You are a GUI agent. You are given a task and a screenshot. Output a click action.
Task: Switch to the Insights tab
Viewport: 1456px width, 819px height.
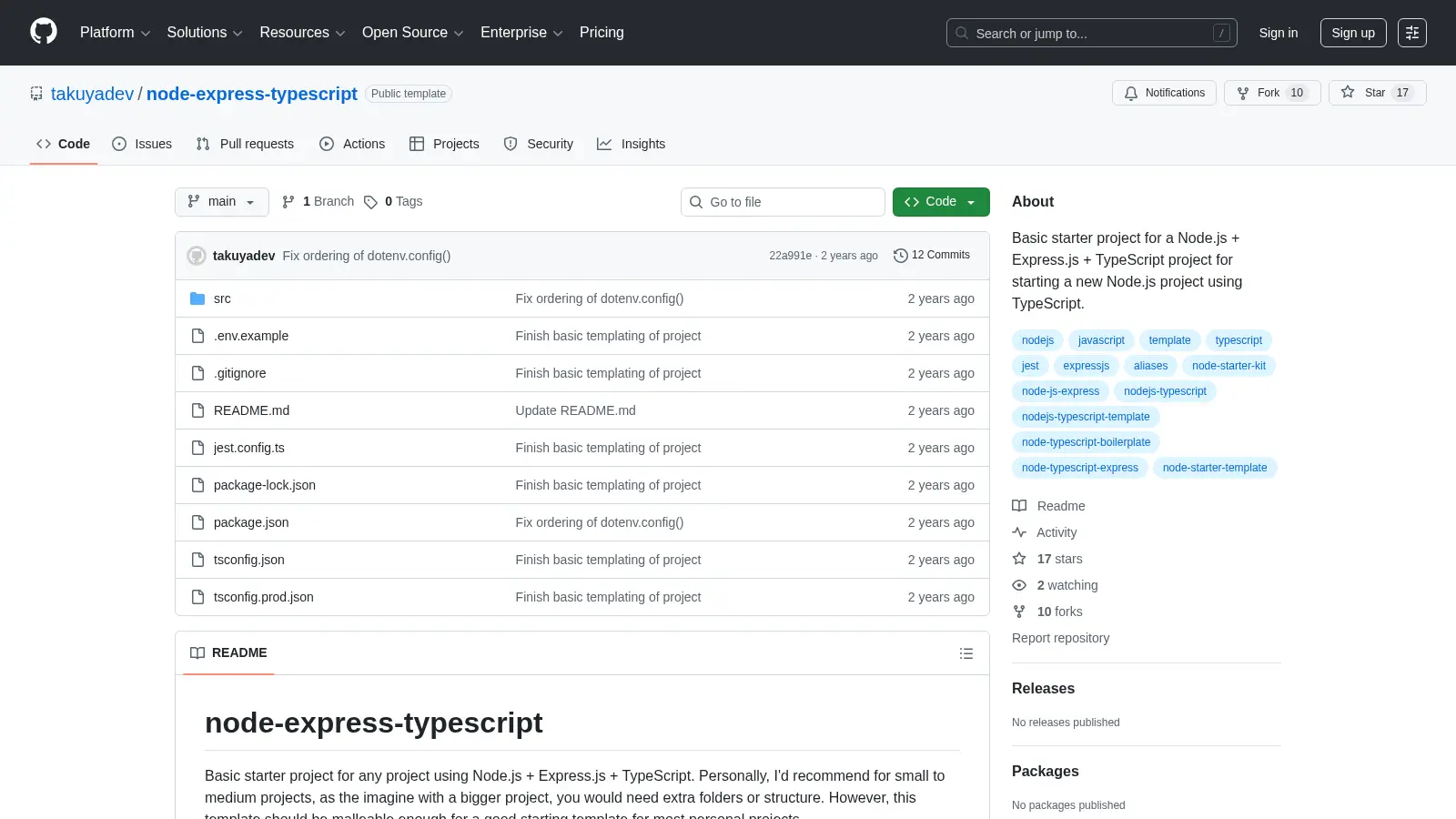[x=632, y=144]
